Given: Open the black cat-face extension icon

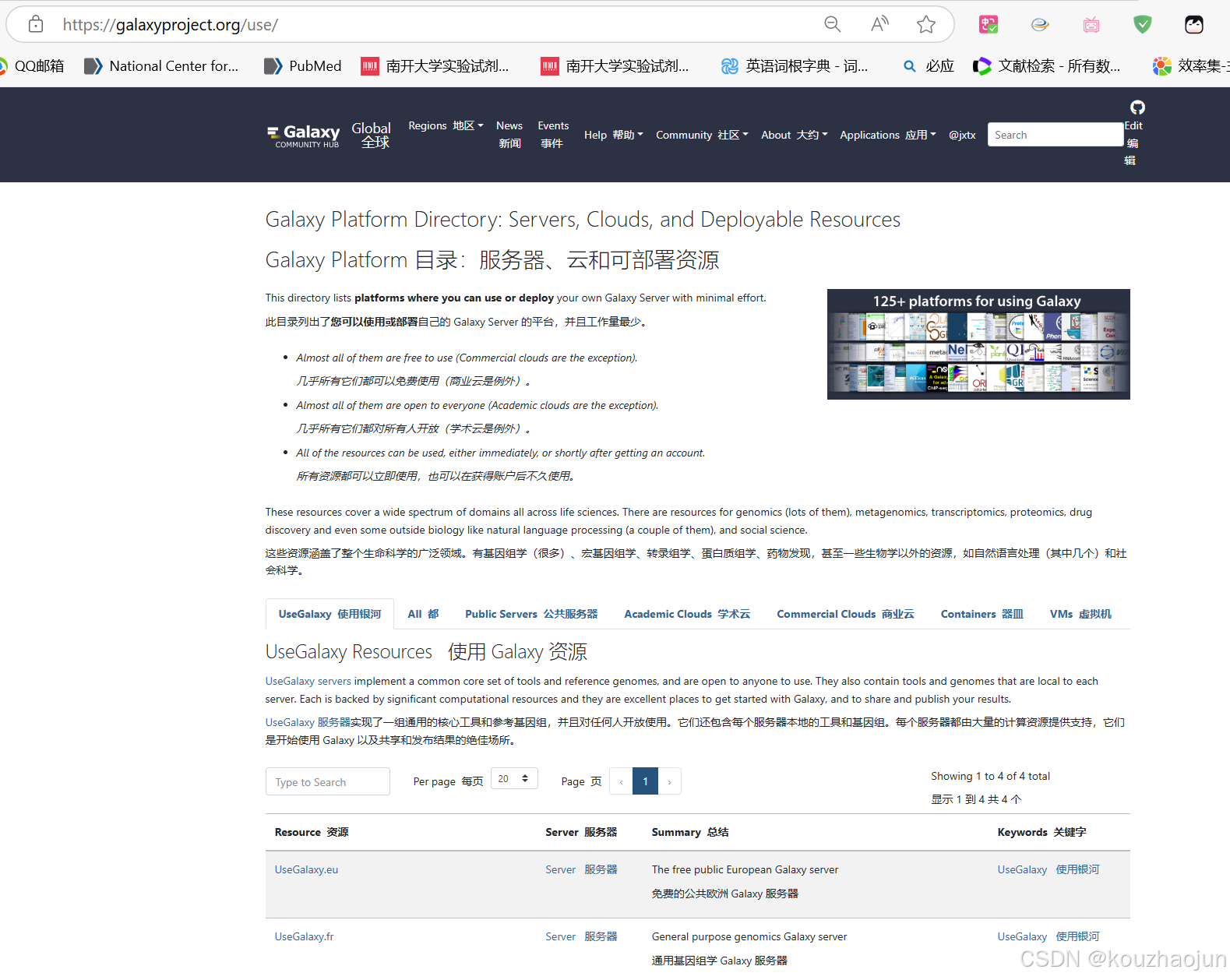Looking at the screenshot, I should pos(1194,24).
